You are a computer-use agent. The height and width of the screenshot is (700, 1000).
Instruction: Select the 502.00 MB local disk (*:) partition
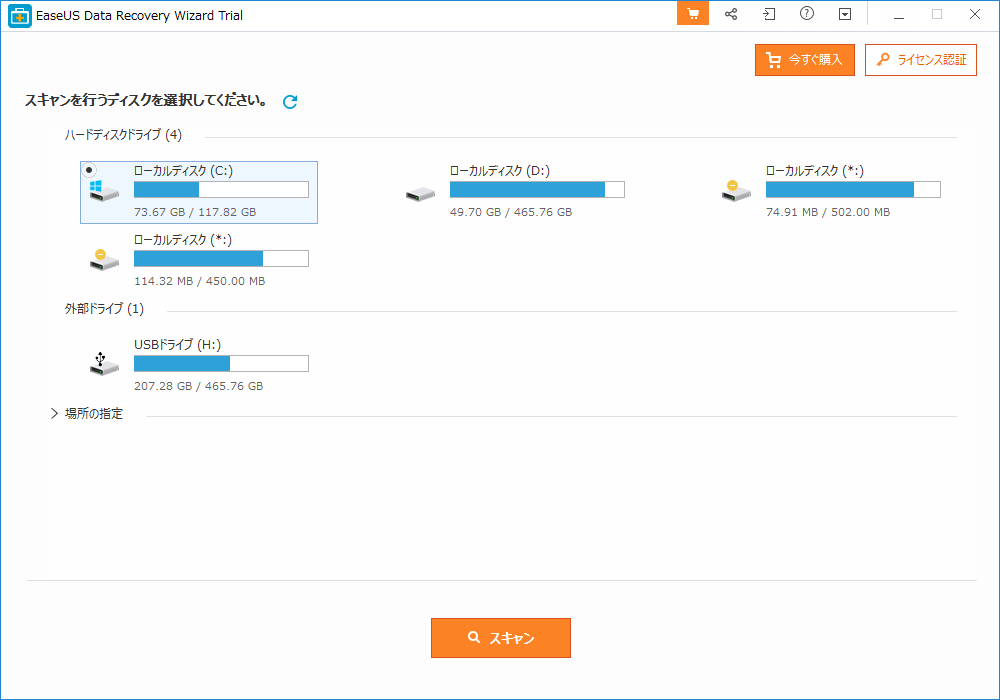coord(830,190)
